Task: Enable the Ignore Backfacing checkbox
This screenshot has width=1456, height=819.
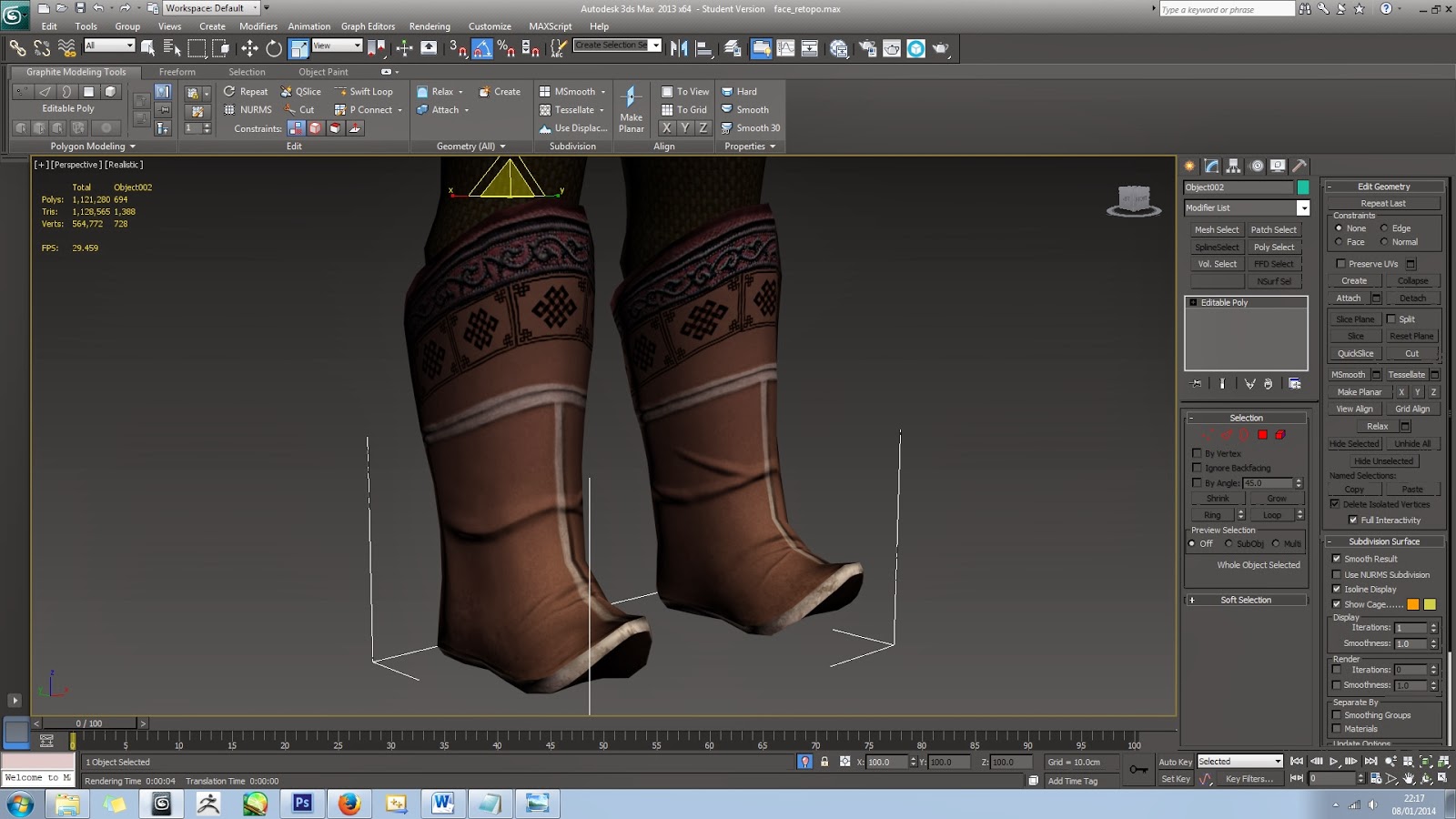Action: (x=1198, y=468)
